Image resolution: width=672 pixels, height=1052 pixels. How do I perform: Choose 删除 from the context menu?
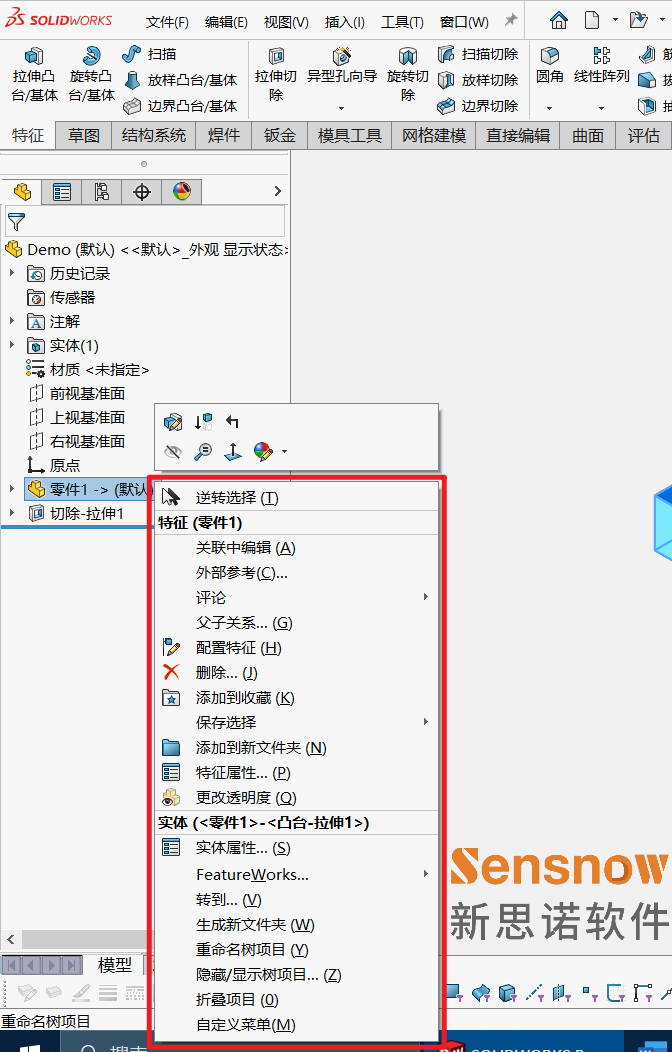tap(226, 673)
